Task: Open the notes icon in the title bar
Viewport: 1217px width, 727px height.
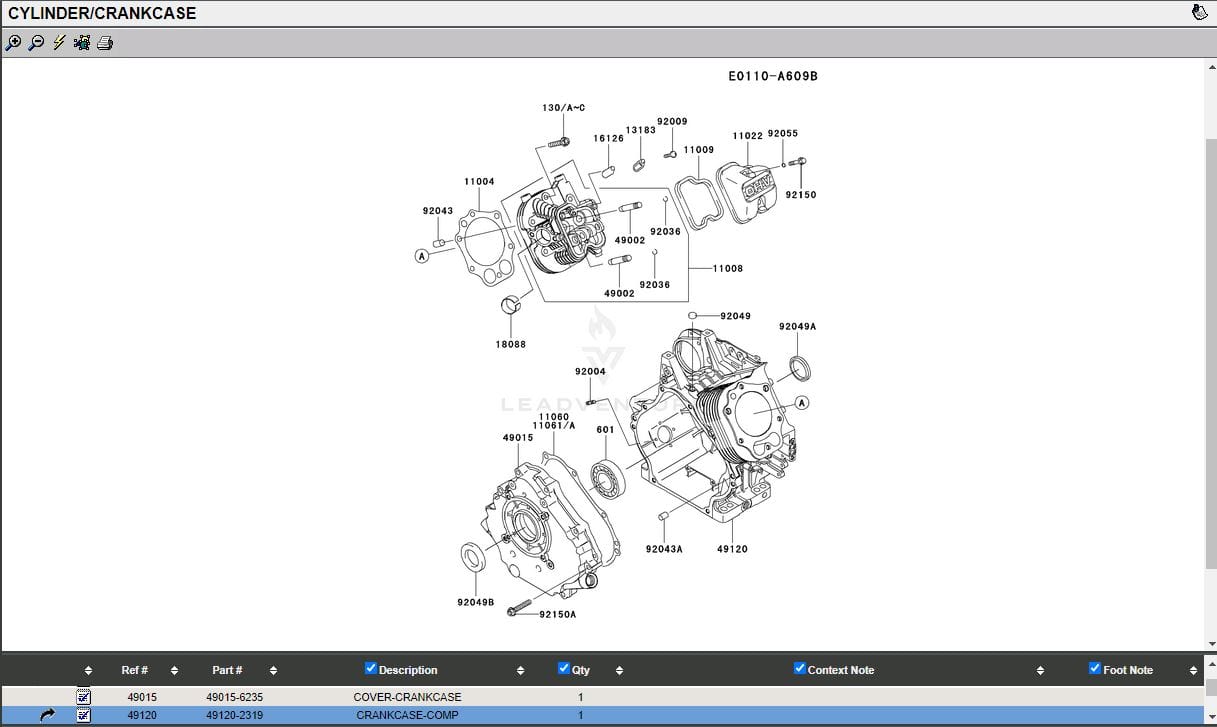Action: (x=1199, y=13)
